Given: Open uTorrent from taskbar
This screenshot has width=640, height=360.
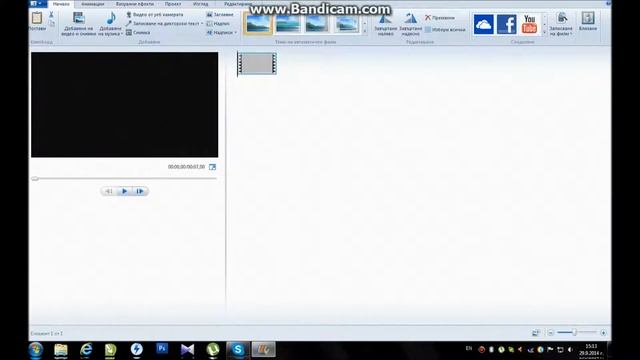Looking at the screenshot, I should (213, 350).
